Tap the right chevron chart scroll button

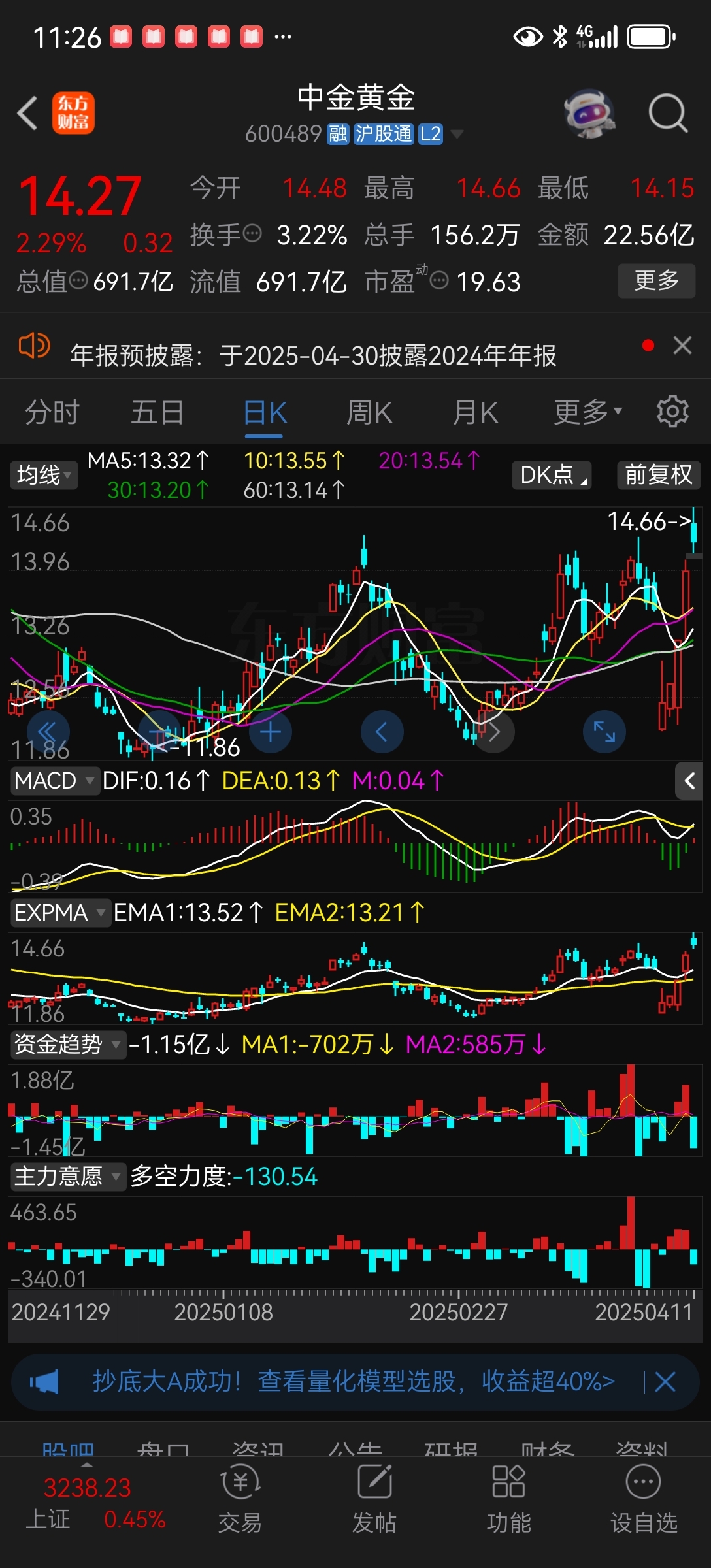coord(493,732)
